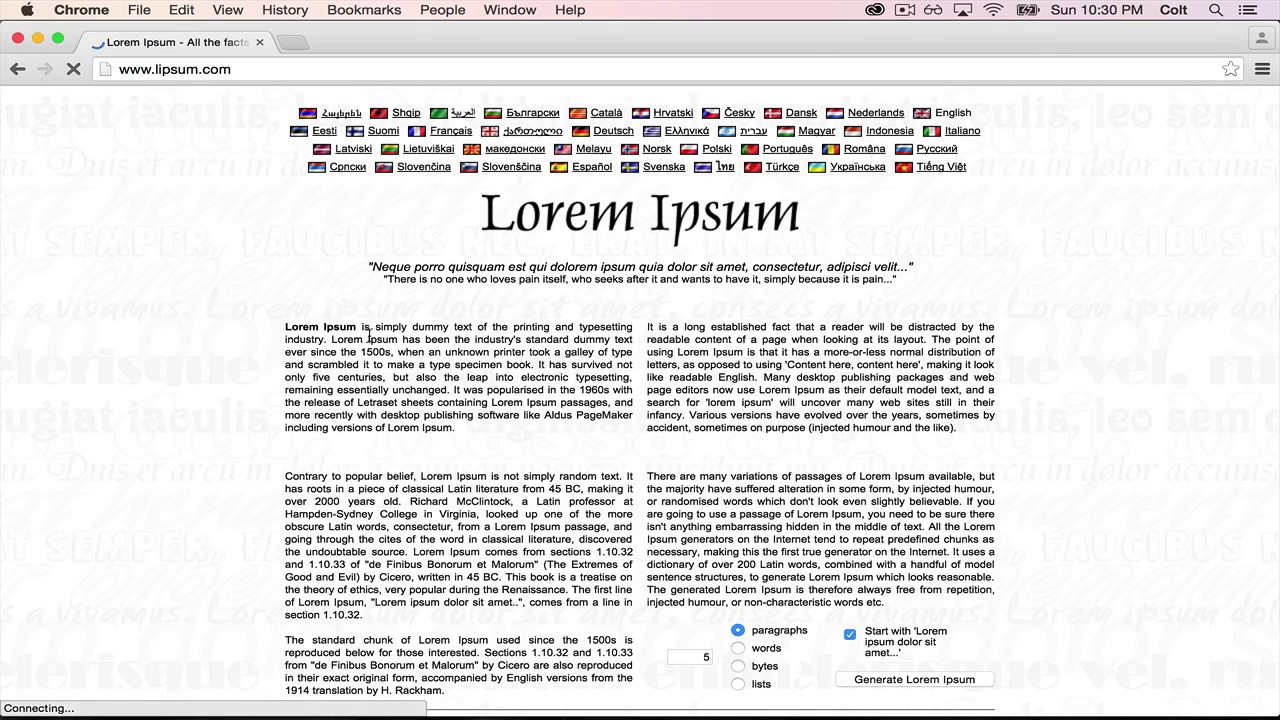Select the Lorem Ipsum browser tab
The image size is (1280, 720).
coord(177,42)
